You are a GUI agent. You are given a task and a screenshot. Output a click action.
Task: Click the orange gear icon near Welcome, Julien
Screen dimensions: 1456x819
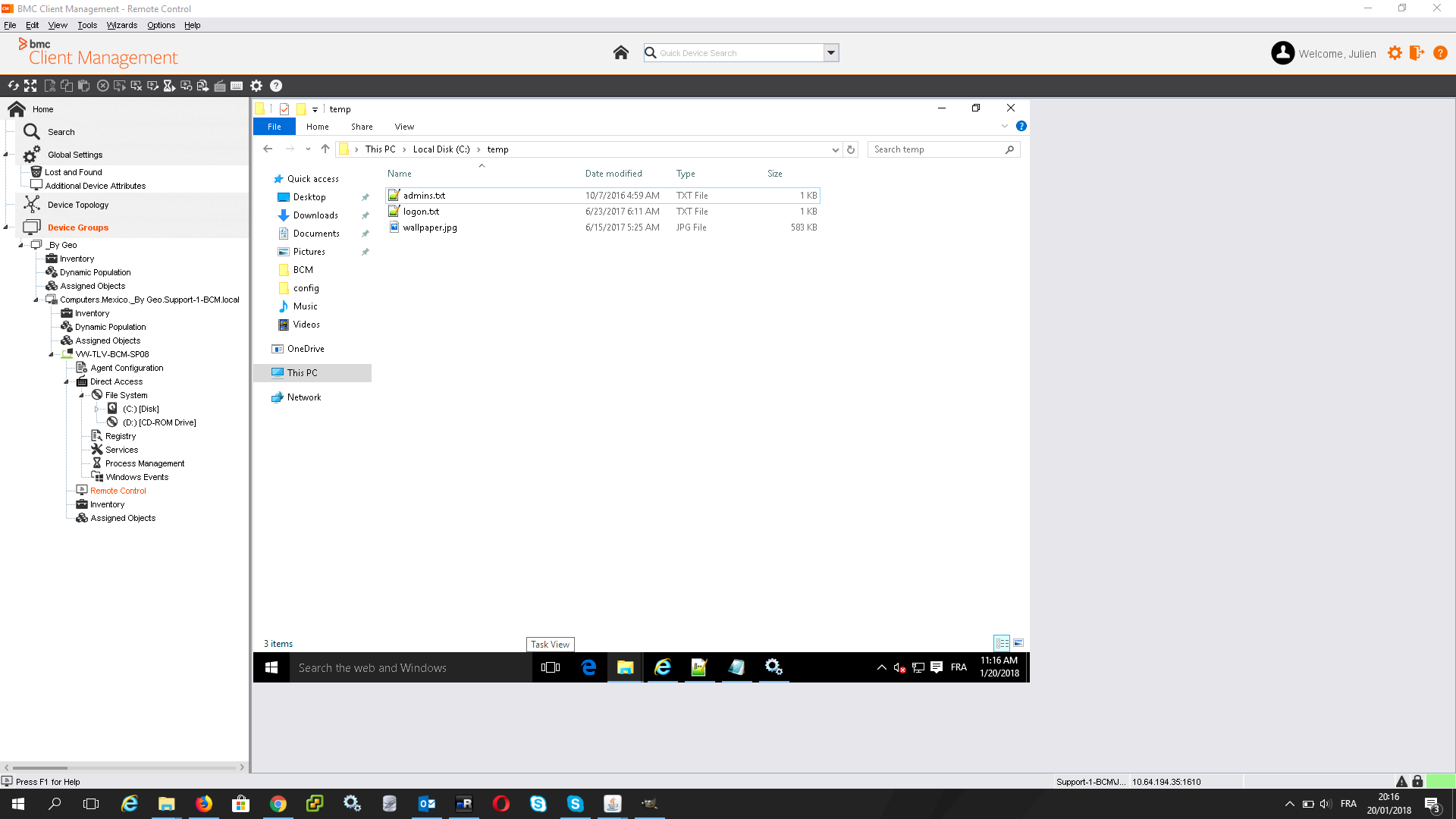(1395, 53)
